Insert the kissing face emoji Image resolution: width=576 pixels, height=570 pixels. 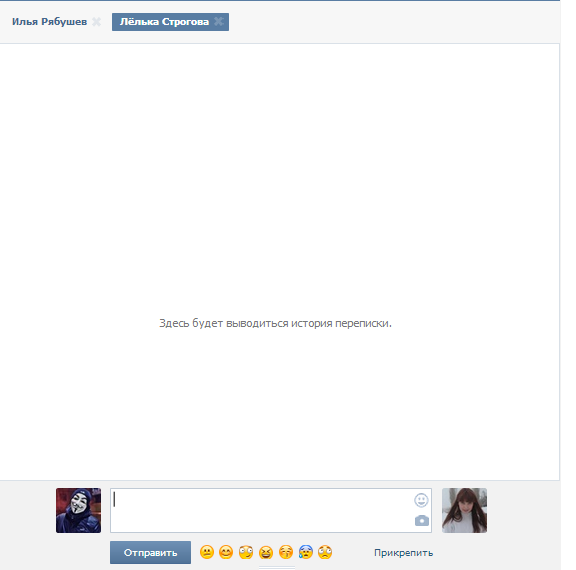tap(286, 552)
